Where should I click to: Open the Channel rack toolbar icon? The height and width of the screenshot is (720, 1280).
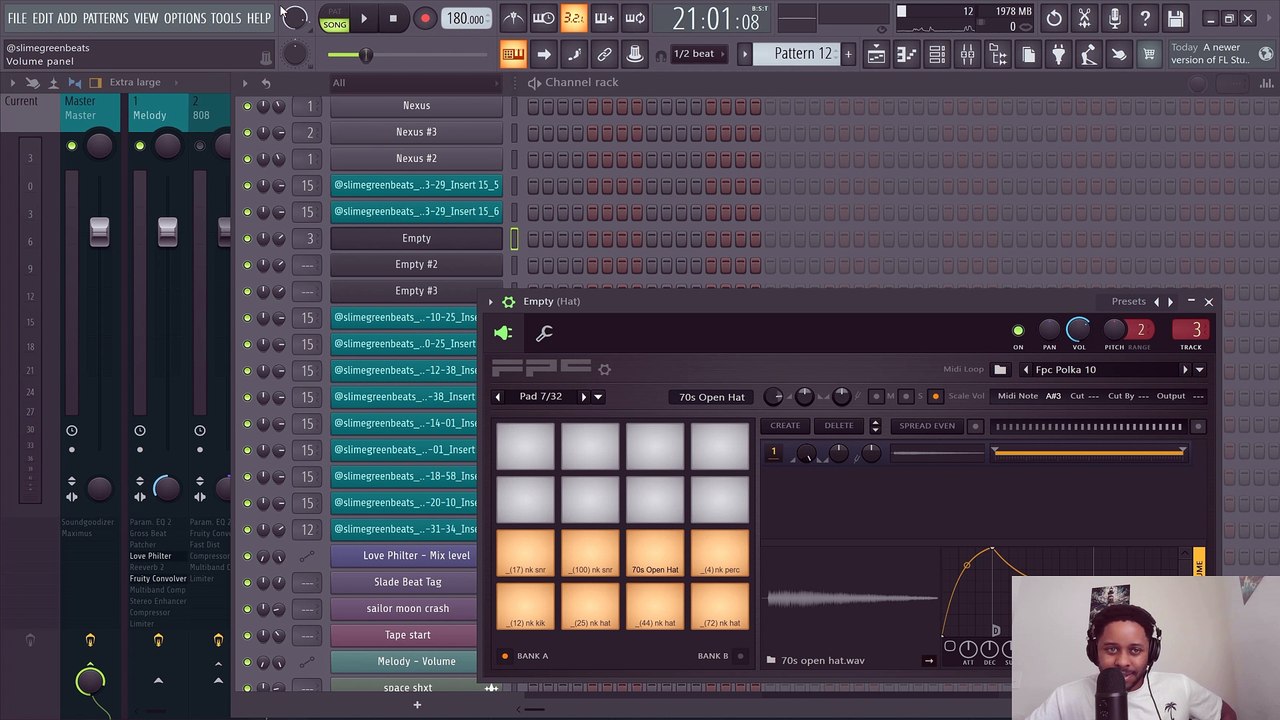tap(937, 55)
